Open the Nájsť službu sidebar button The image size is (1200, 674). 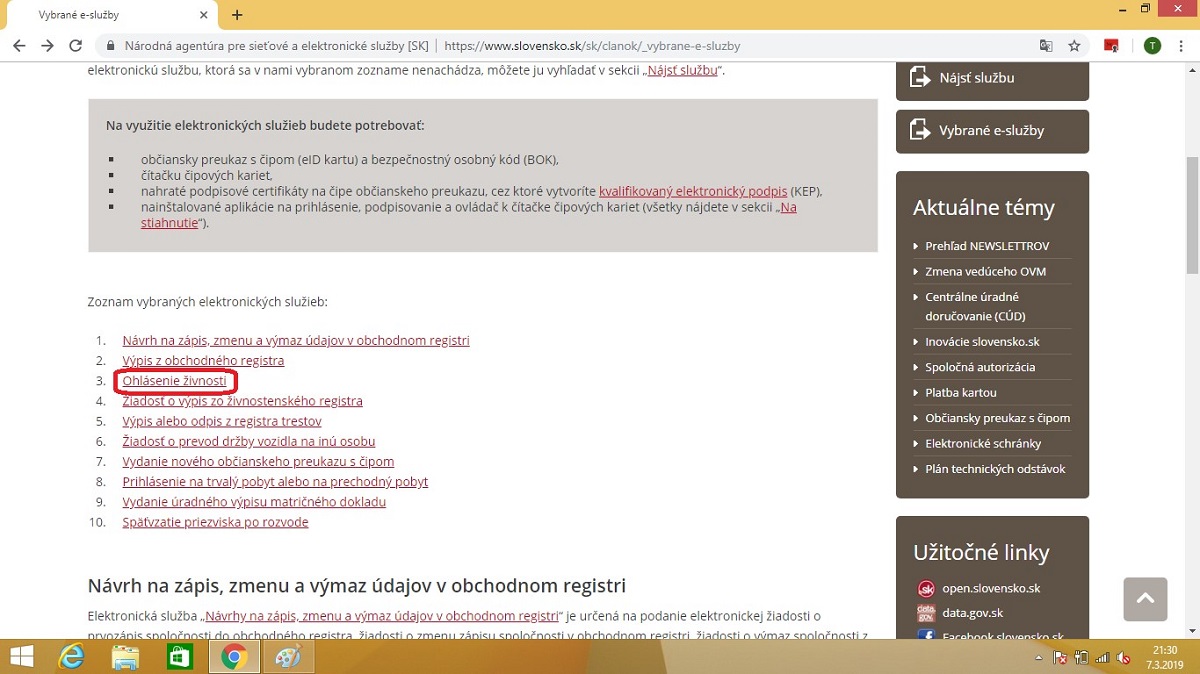point(992,78)
